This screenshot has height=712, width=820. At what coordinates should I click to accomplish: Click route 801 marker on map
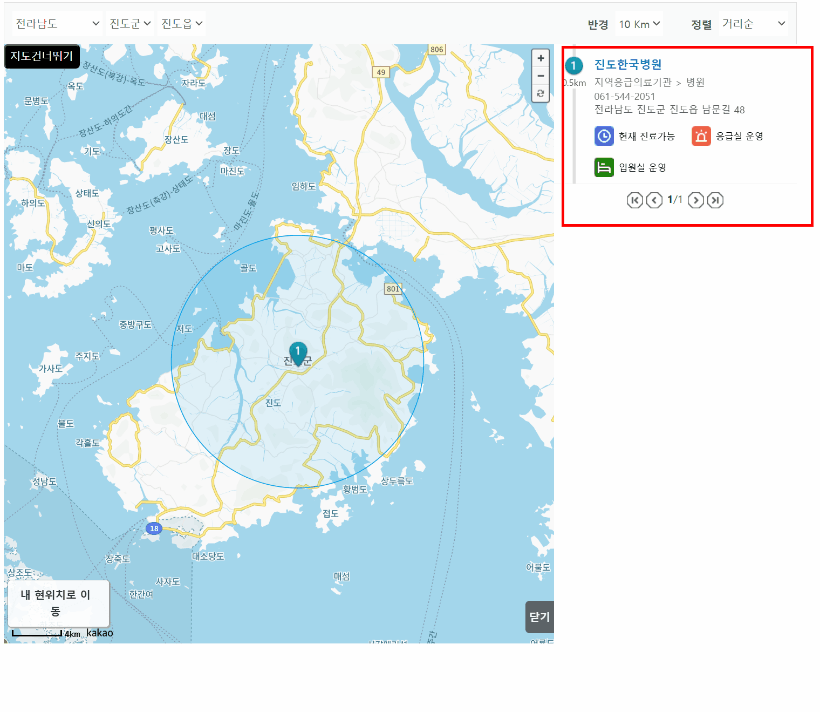click(393, 289)
